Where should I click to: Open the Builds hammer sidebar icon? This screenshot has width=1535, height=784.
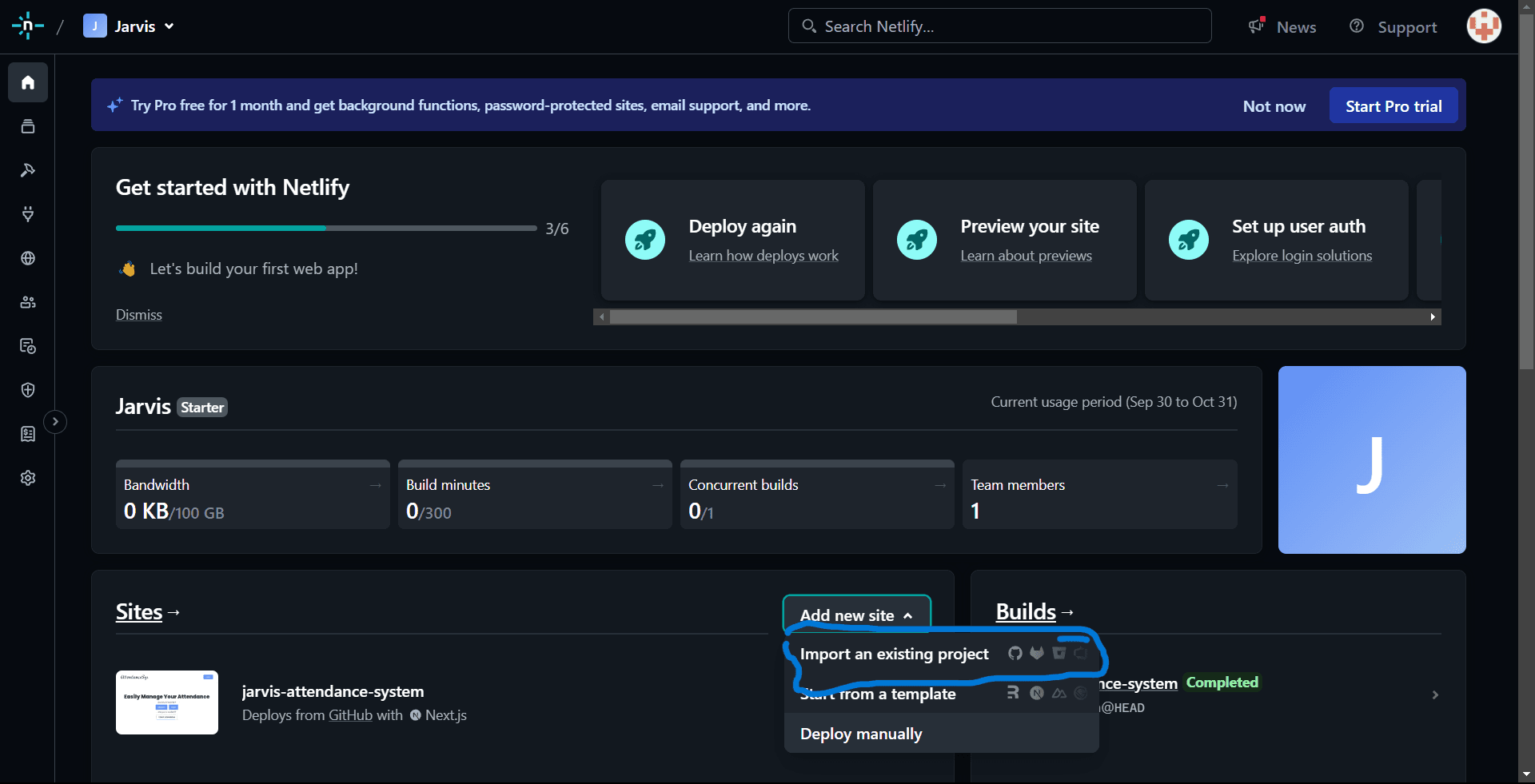[28, 170]
